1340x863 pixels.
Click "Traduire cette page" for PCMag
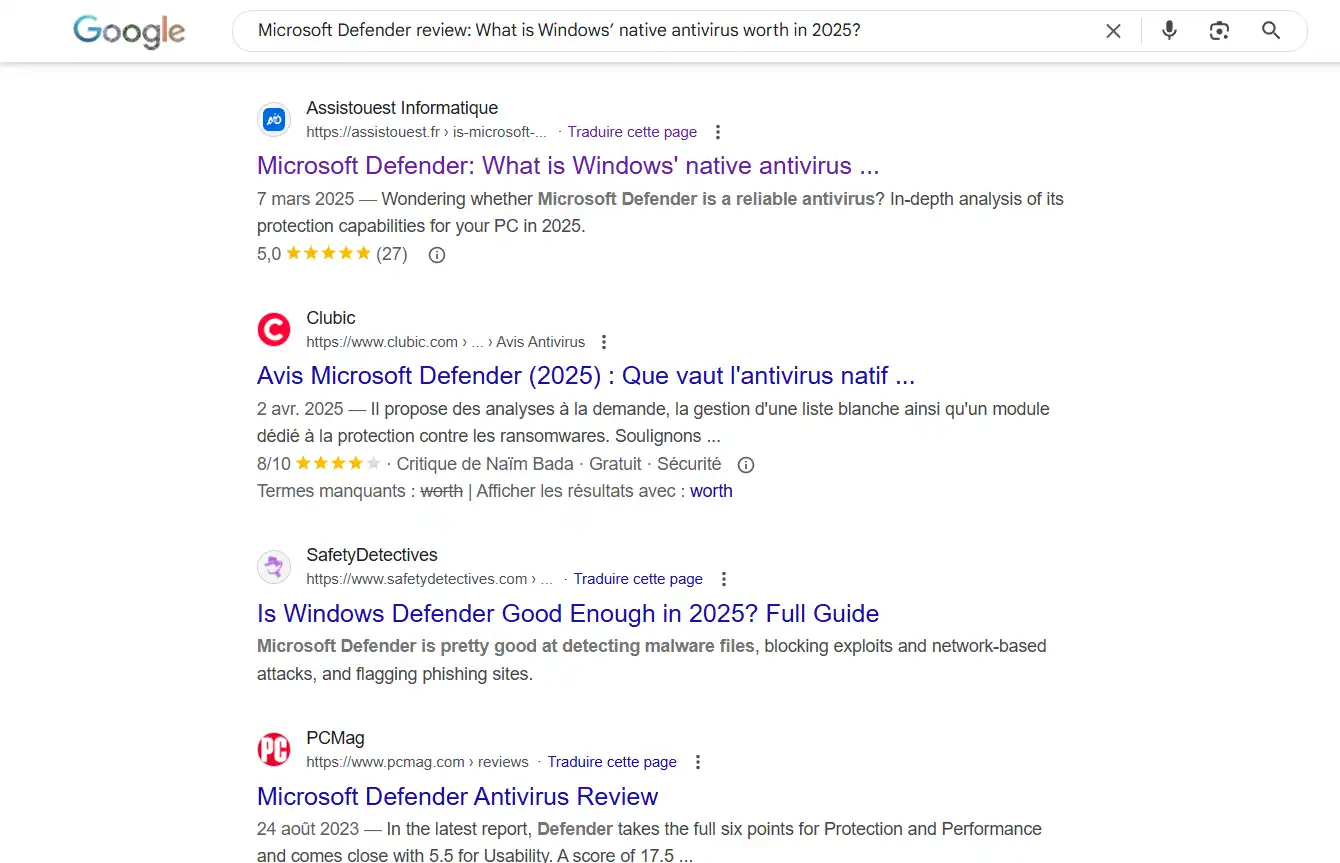tap(612, 762)
